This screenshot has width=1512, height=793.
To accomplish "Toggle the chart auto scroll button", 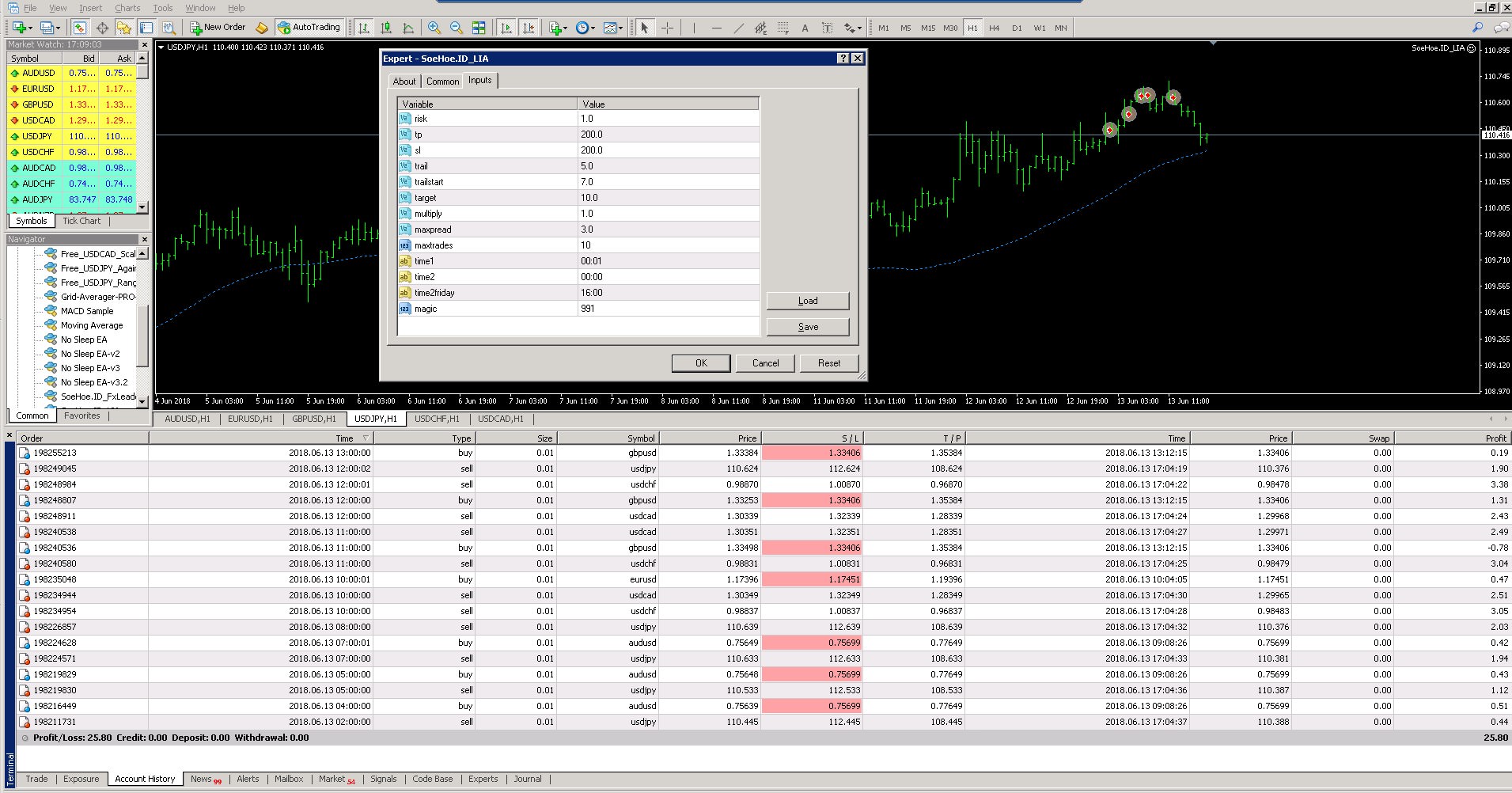I will point(506,28).
